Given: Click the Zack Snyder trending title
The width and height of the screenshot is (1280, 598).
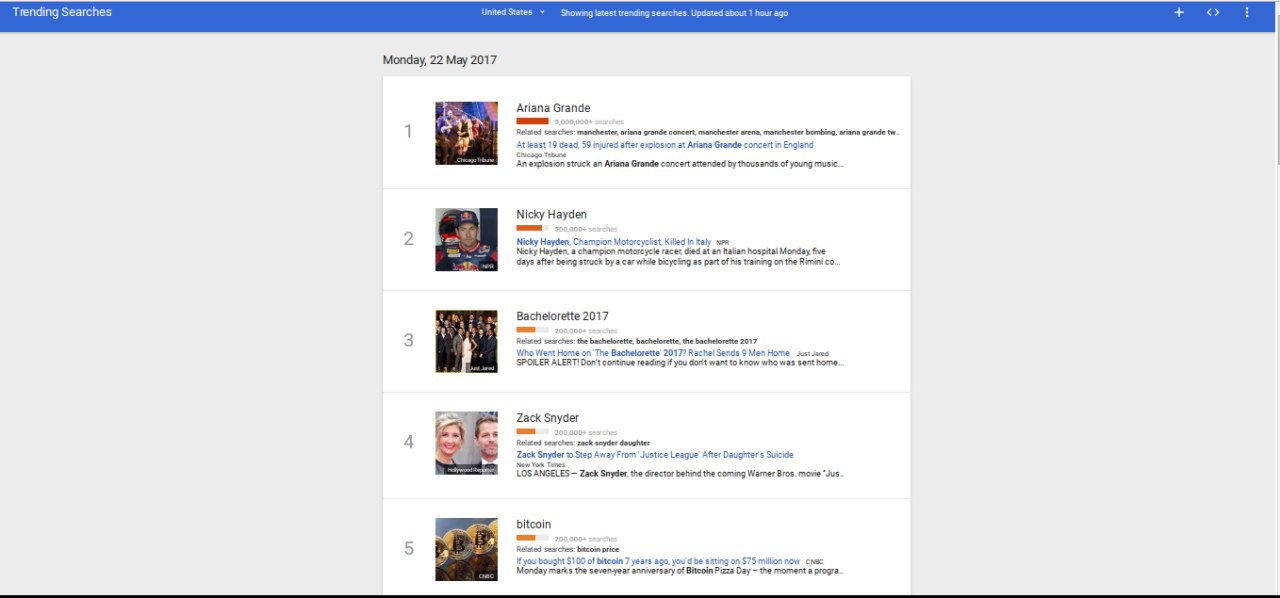Looking at the screenshot, I should [x=547, y=418].
